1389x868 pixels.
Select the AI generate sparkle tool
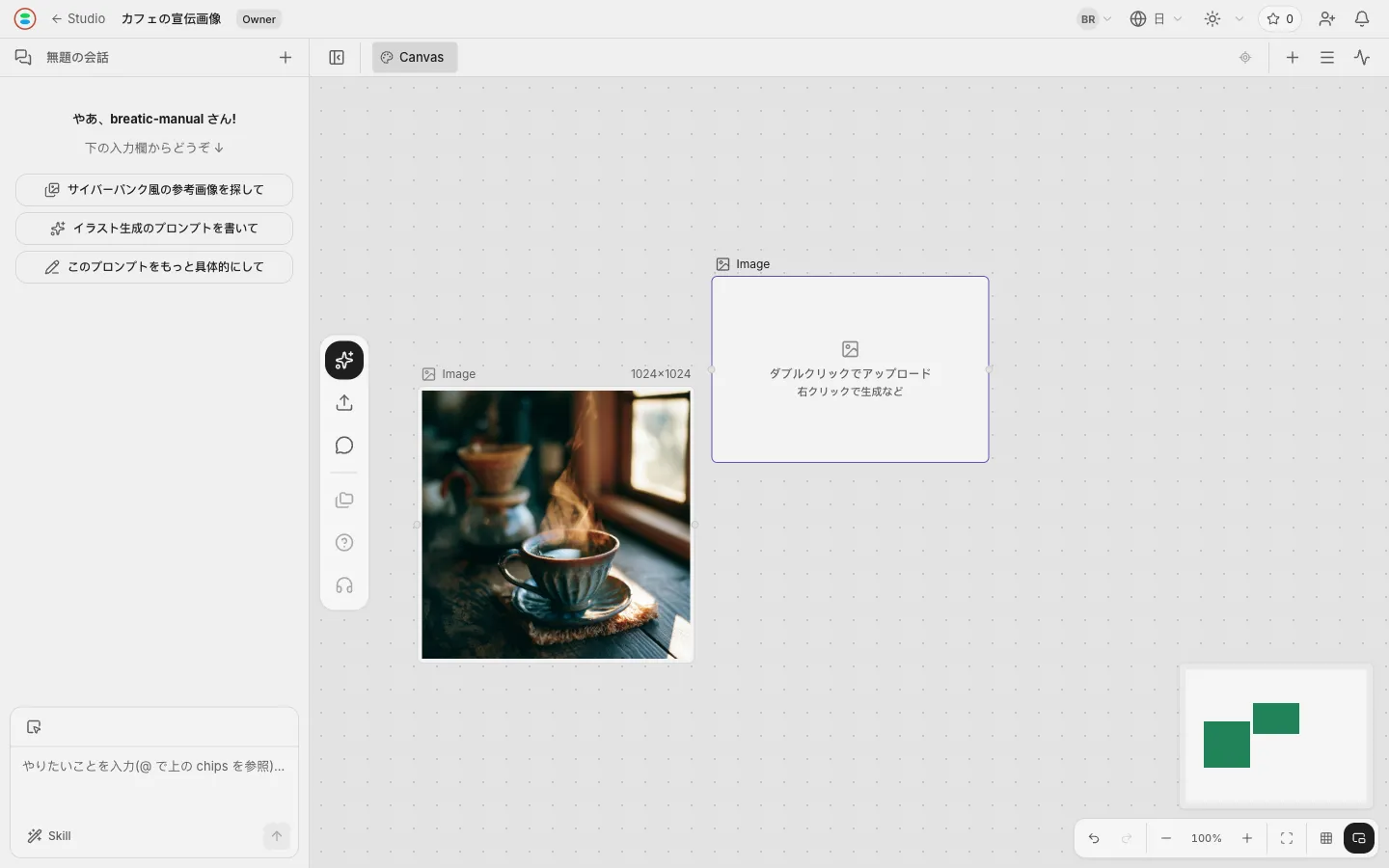(344, 361)
